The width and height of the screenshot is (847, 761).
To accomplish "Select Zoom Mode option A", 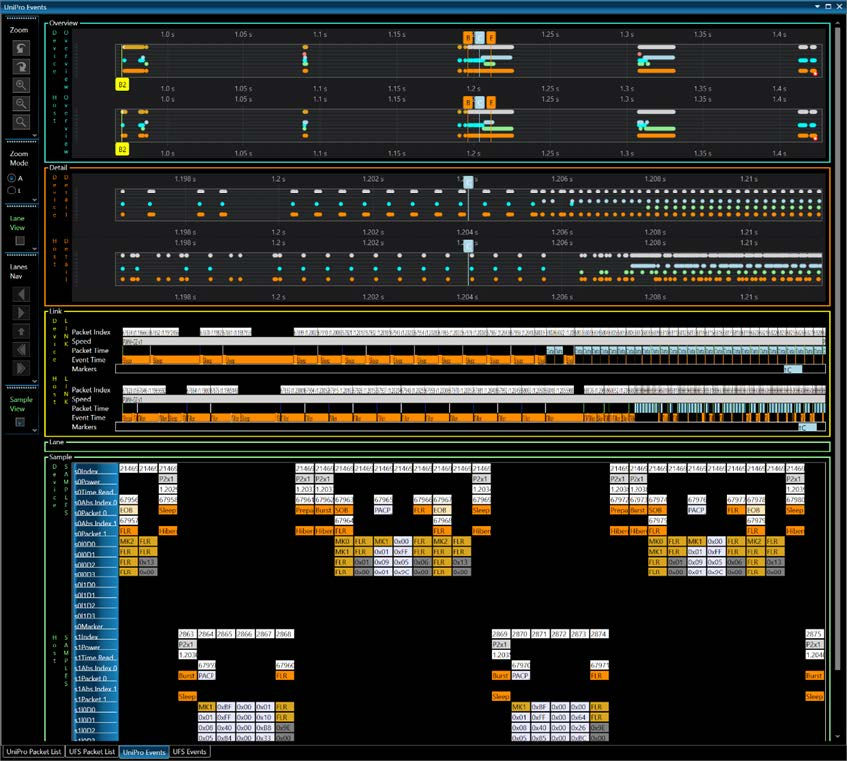I will point(12,178).
